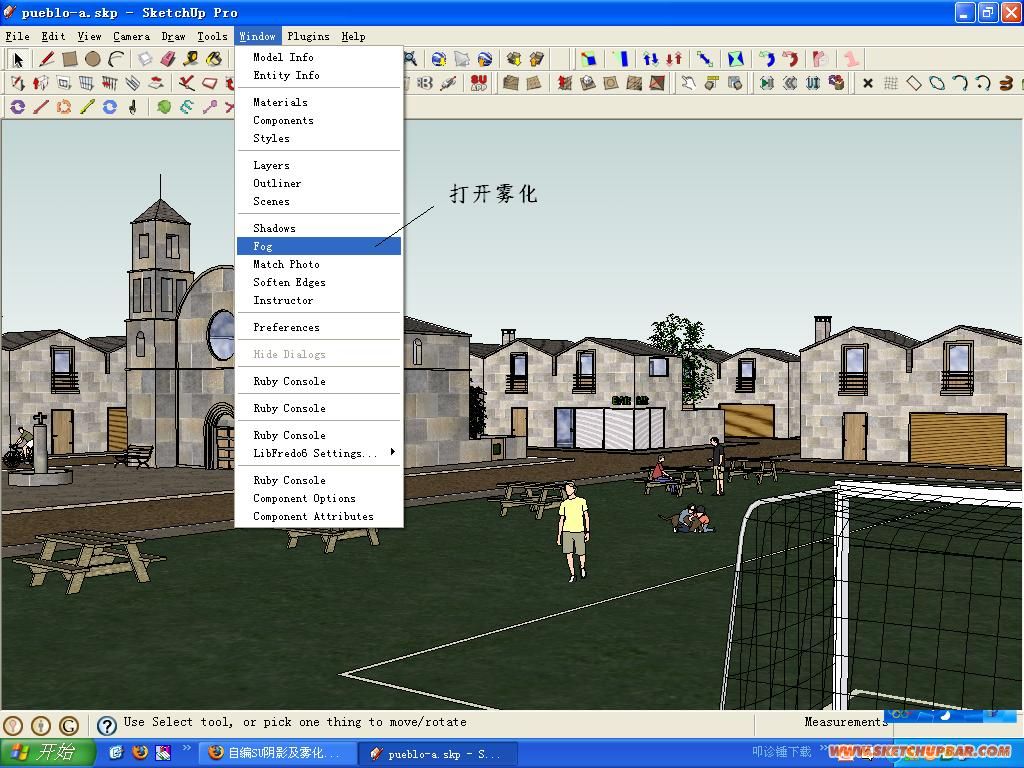The height and width of the screenshot is (768, 1024).
Task: Pick the Paint Bucket tool
Action: point(214,59)
